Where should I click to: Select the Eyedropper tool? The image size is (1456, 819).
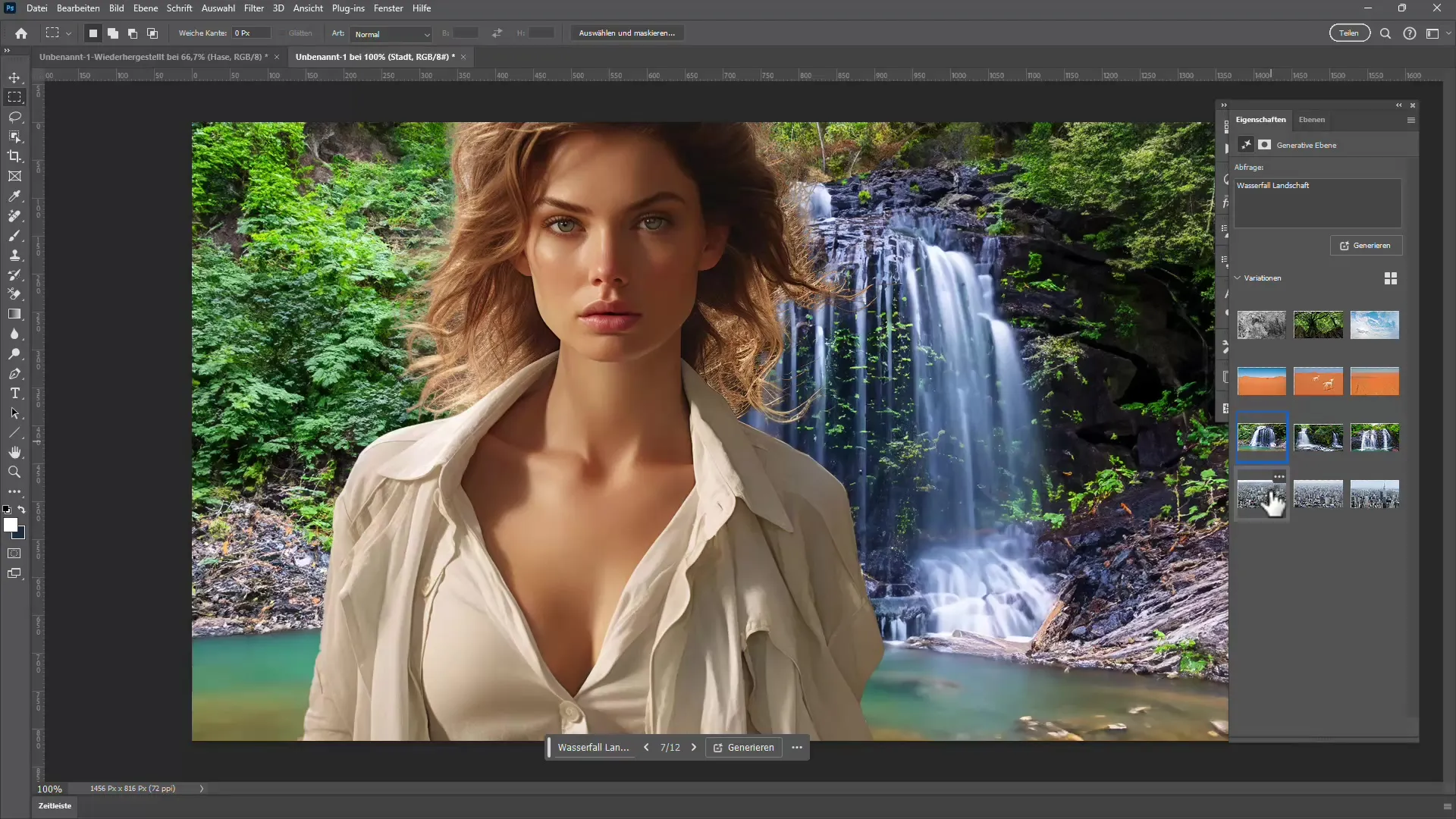click(x=14, y=196)
